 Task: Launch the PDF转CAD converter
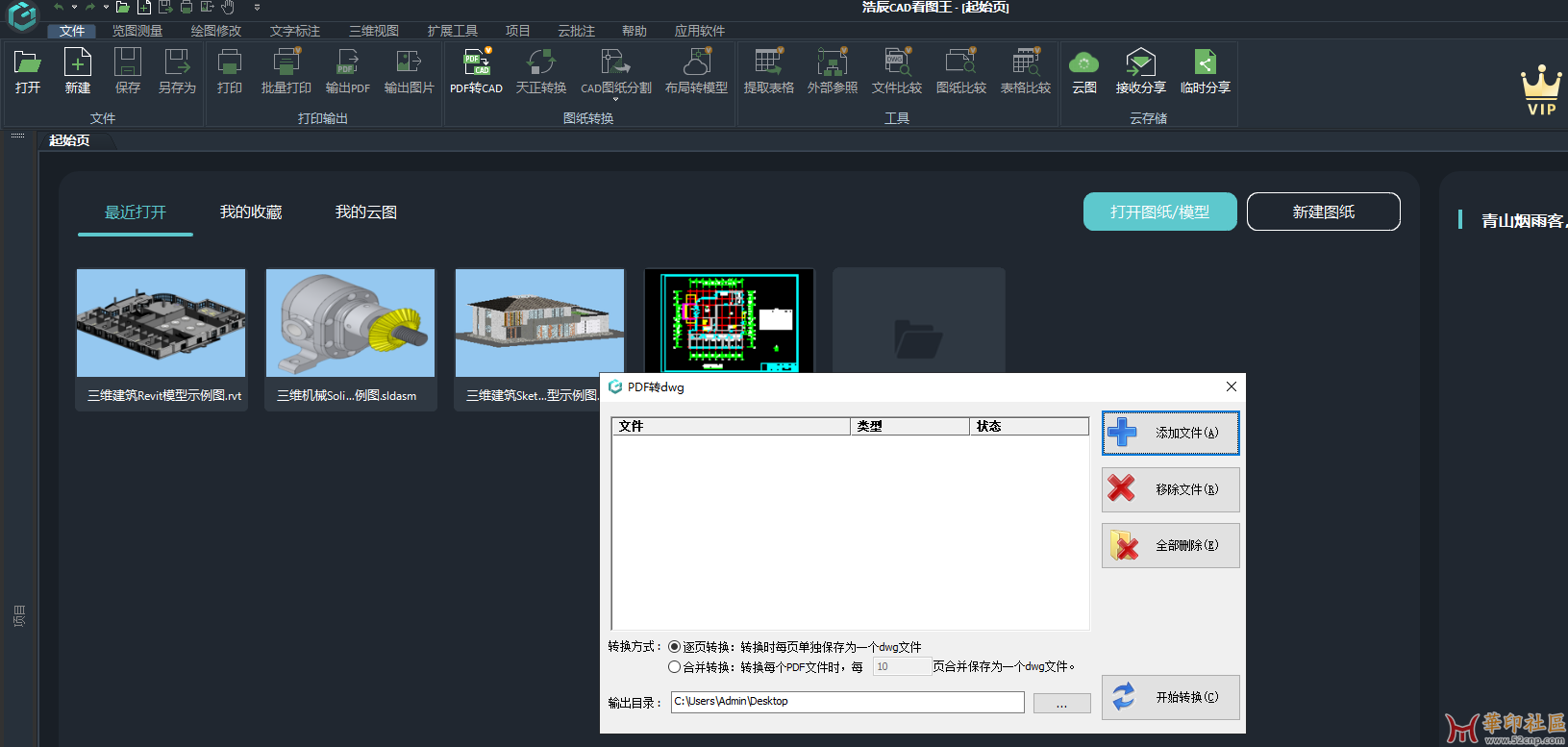(x=477, y=72)
